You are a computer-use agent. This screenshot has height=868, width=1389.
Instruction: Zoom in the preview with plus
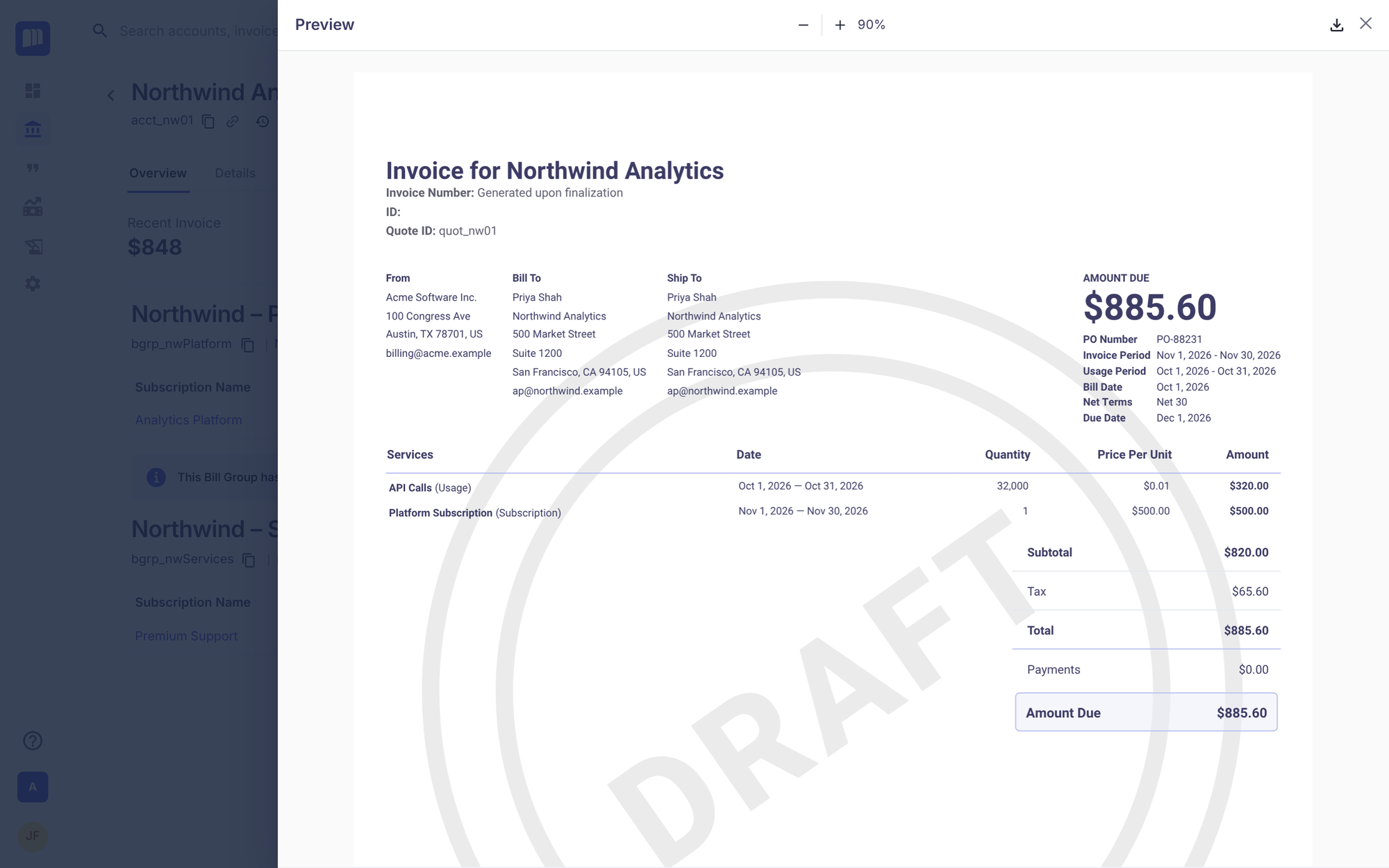coord(840,25)
